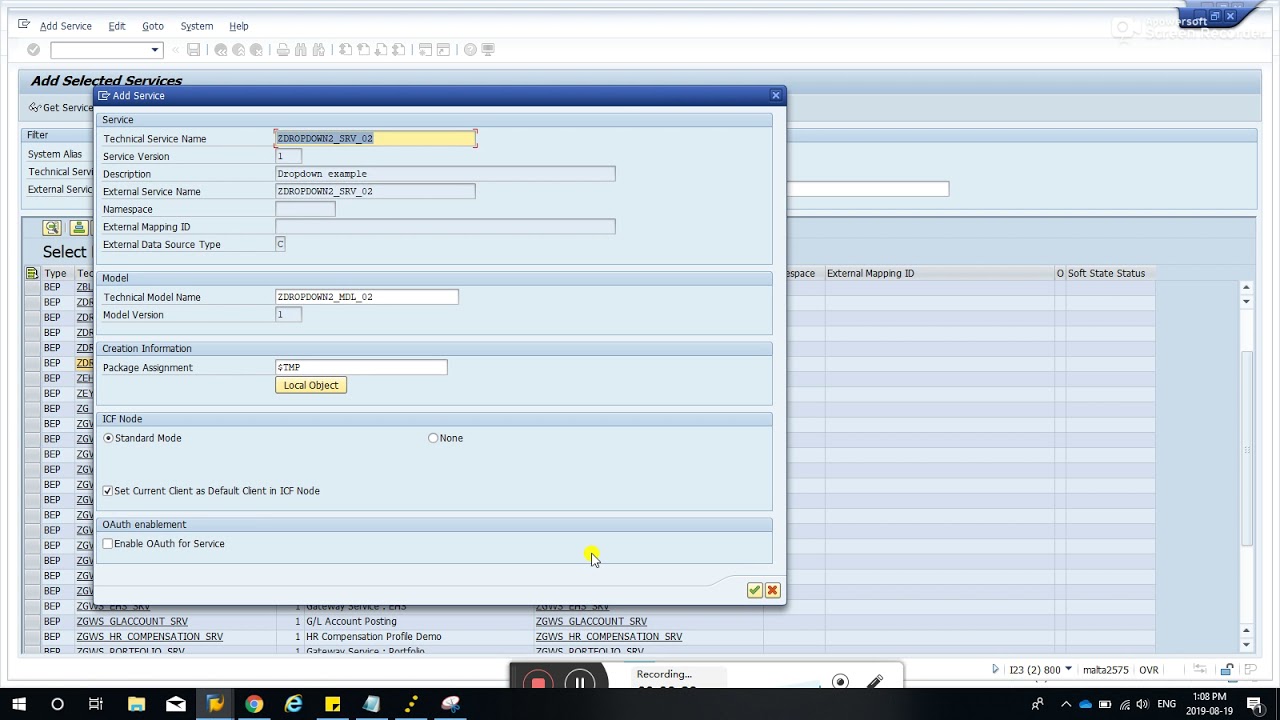The width and height of the screenshot is (1280, 720).
Task: Click the Package Assignment field with $TMP
Action: click(361, 368)
